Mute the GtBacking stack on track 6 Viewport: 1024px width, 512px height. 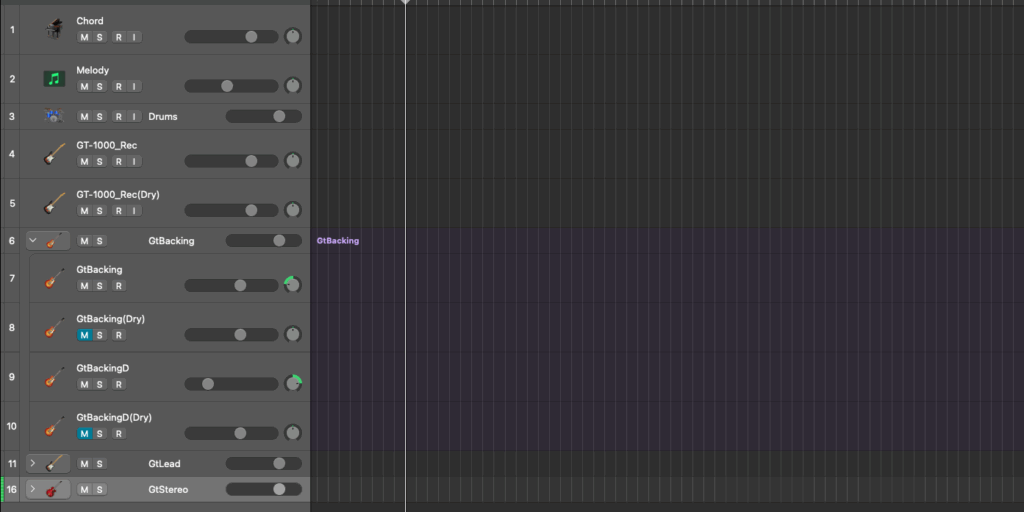(84, 241)
